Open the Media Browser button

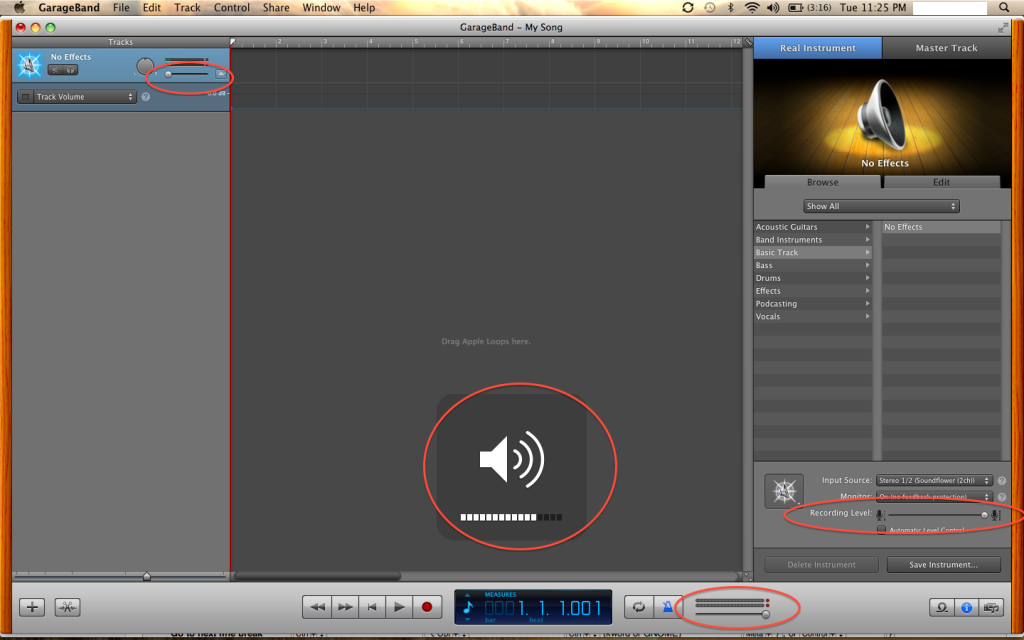pos(991,607)
